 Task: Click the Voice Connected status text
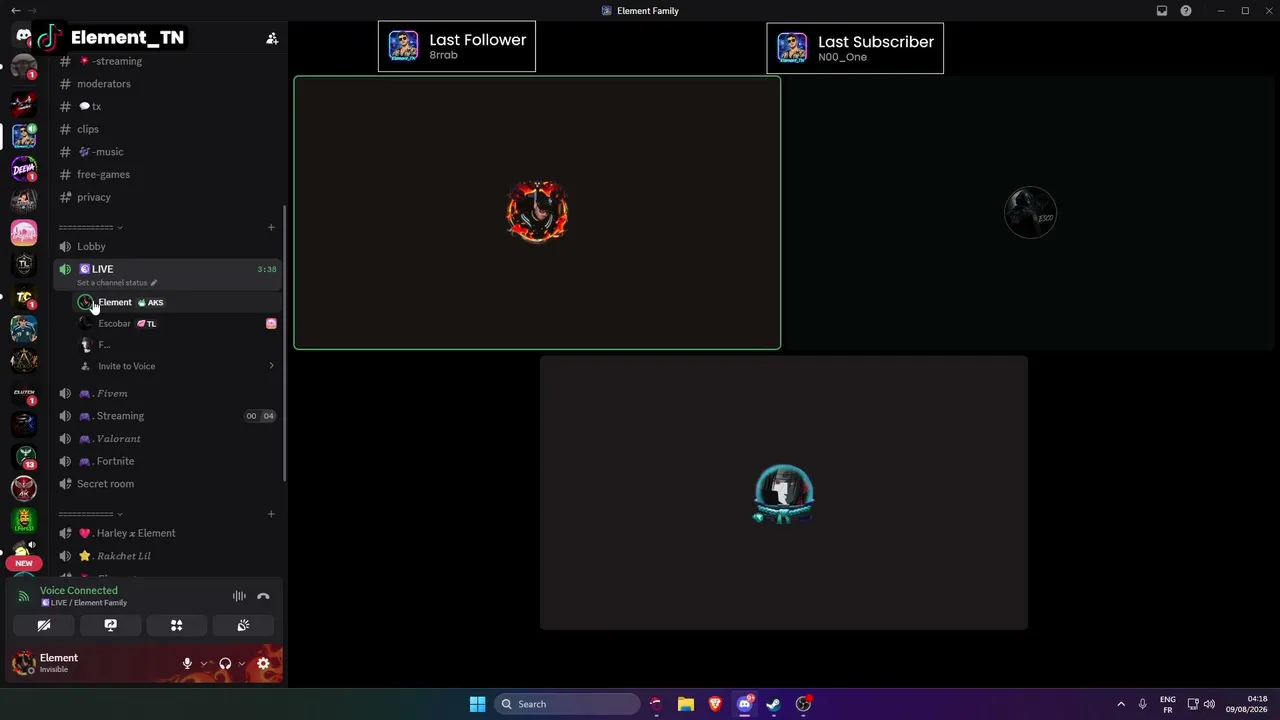tap(79, 590)
